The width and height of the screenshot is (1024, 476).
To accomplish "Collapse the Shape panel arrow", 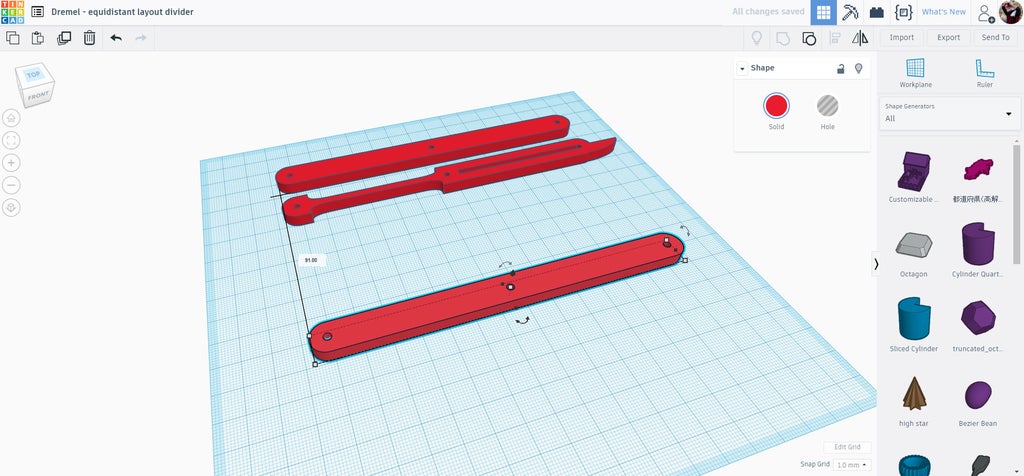I will (743, 69).
